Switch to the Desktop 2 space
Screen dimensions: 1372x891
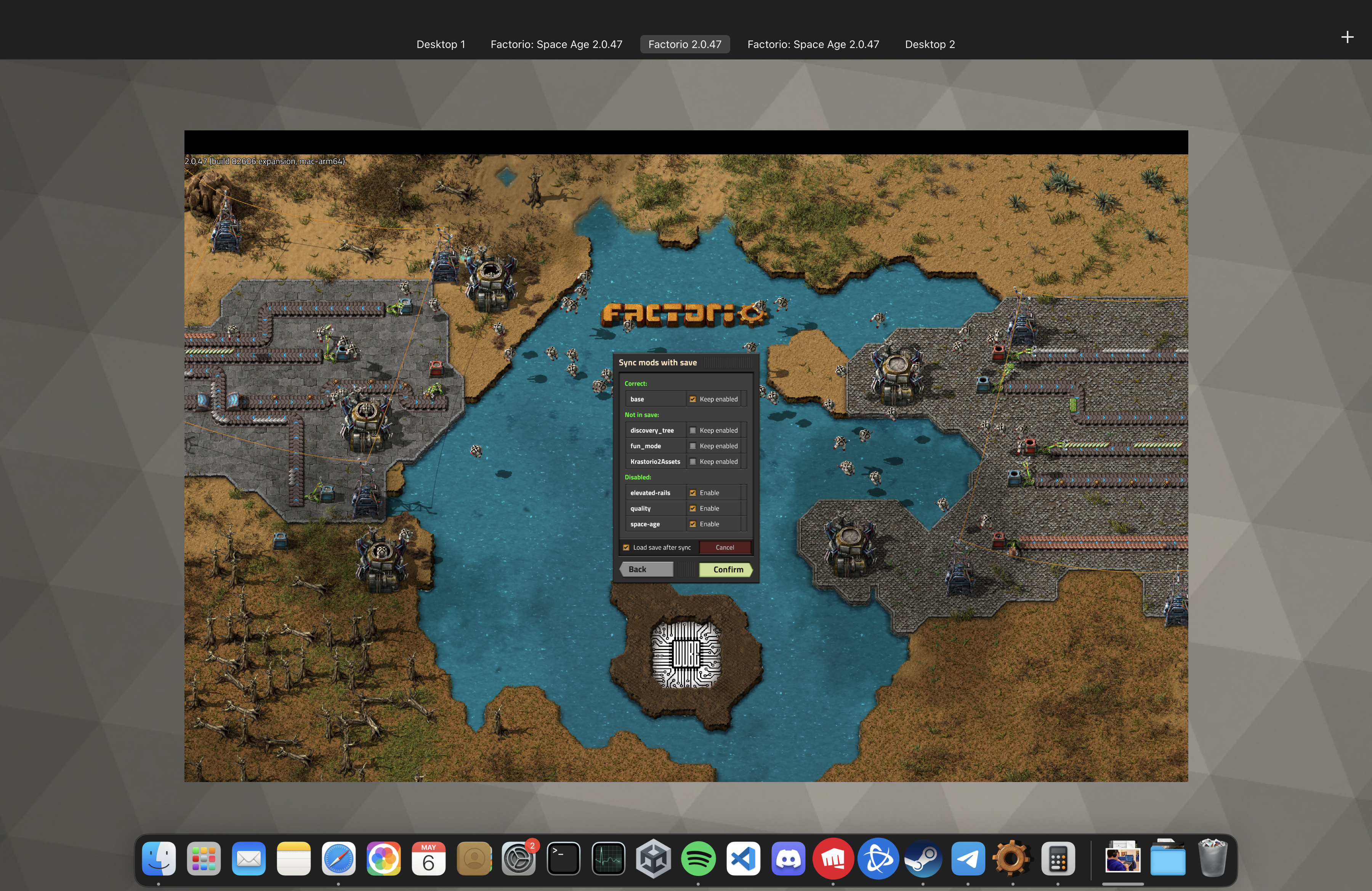pyautogui.click(x=930, y=44)
